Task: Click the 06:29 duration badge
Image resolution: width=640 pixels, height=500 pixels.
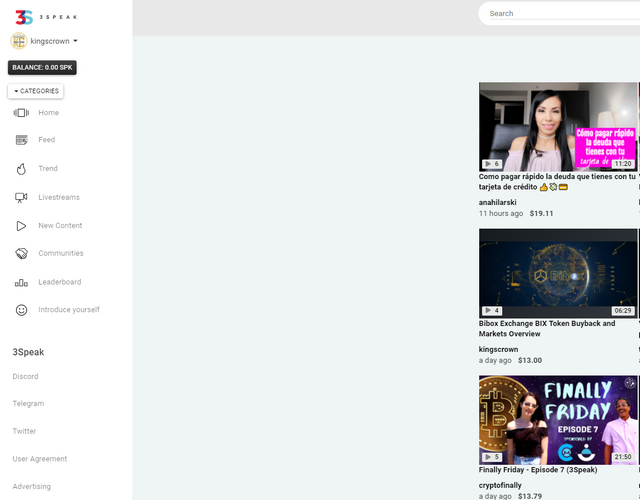Action: click(x=623, y=311)
